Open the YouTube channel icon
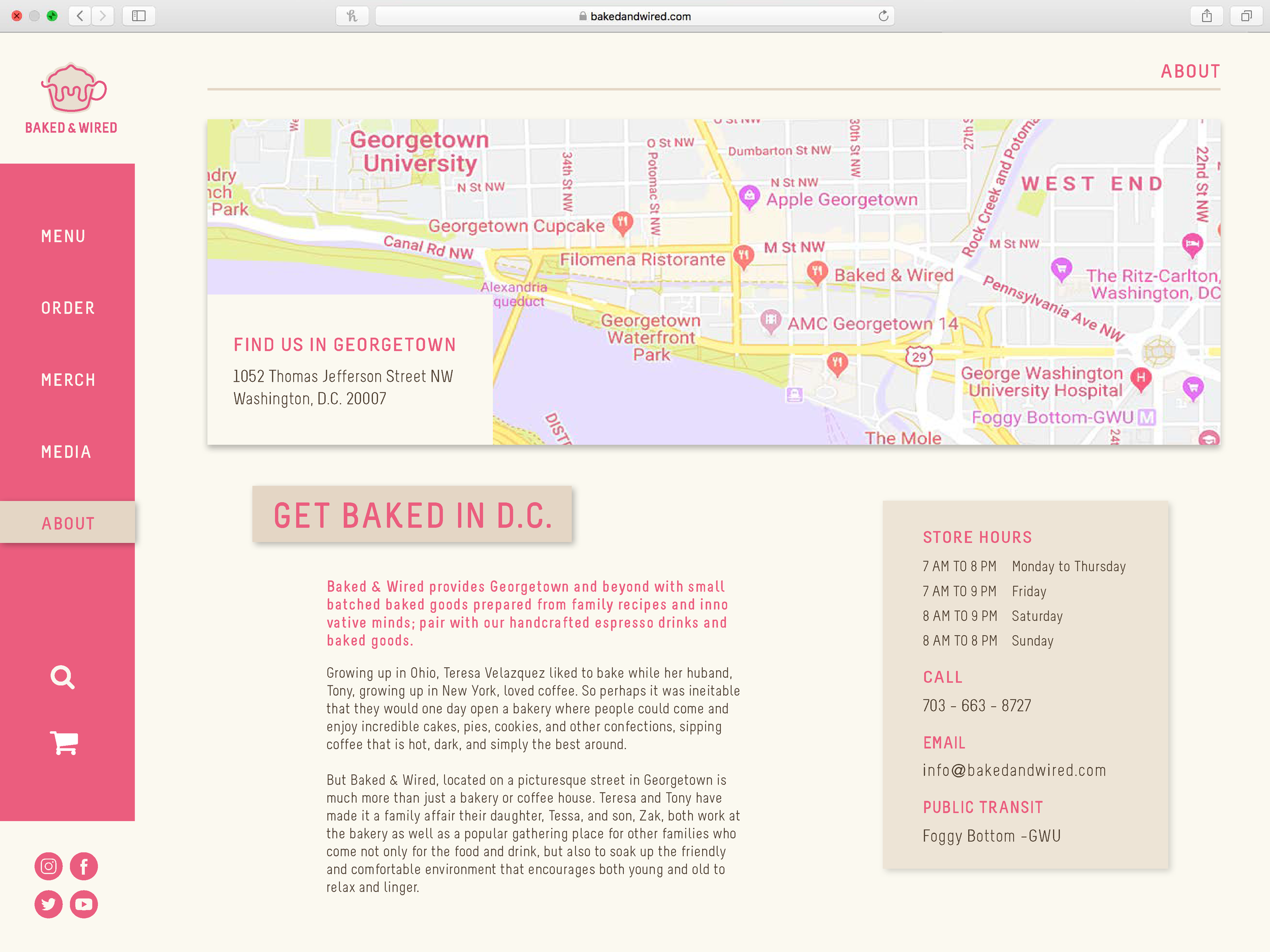1270x952 pixels. click(x=84, y=904)
